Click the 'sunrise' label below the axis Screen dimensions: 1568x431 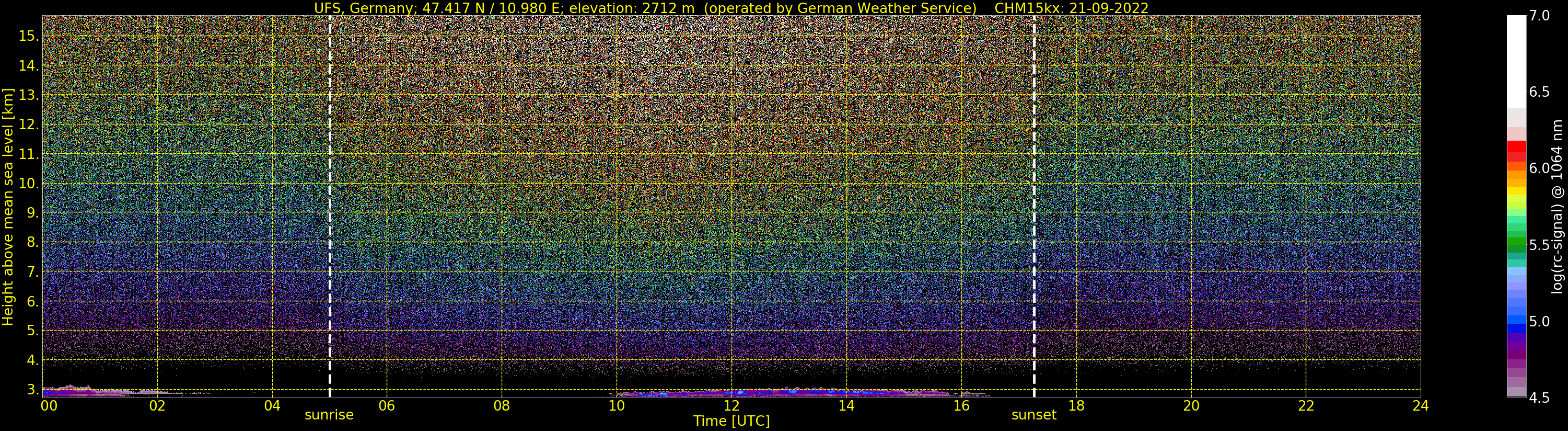pos(329,415)
